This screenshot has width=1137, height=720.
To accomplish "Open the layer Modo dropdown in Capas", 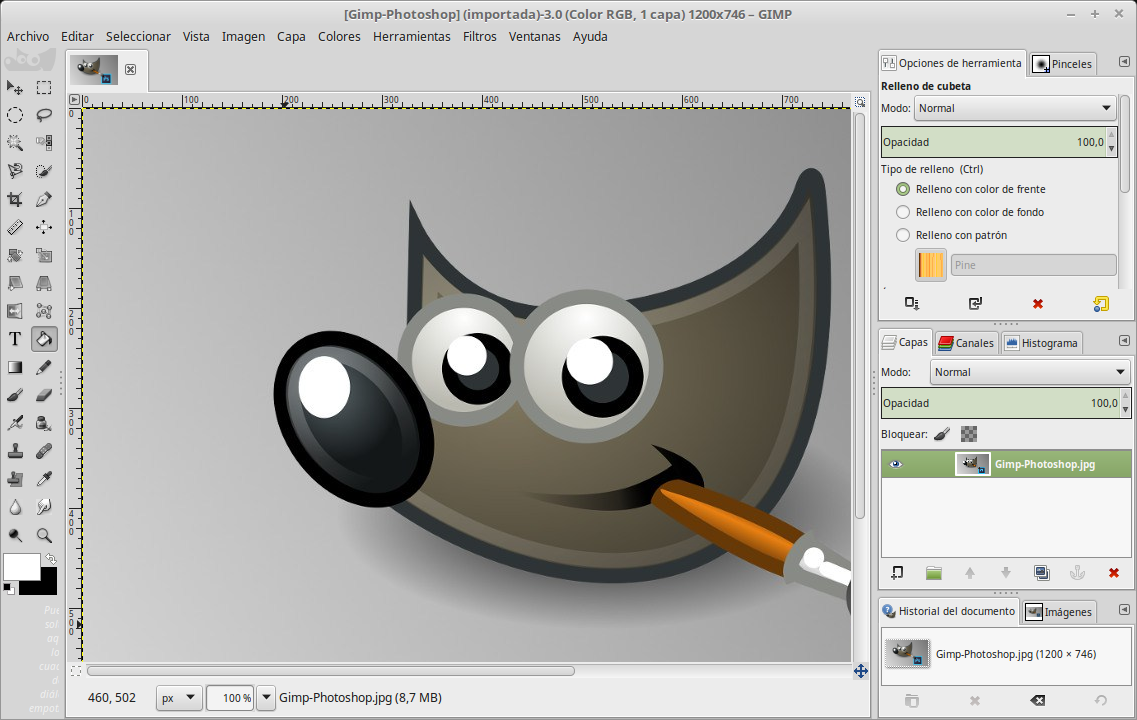I will click(x=1030, y=372).
